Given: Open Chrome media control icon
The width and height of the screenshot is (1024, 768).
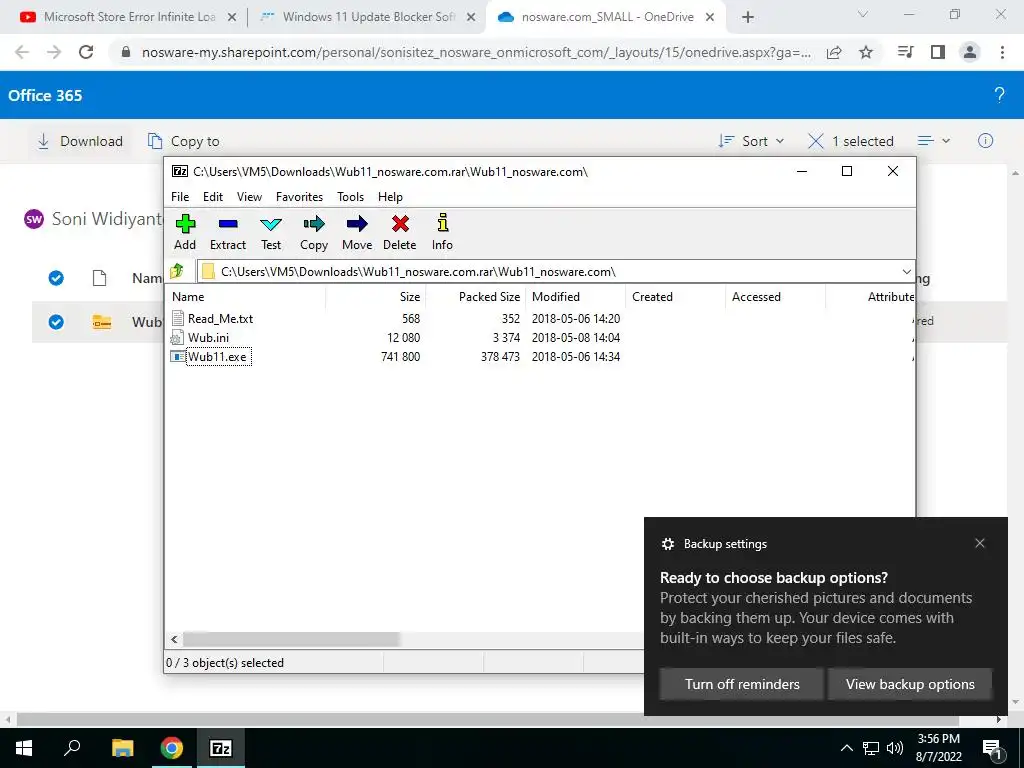Looking at the screenshot, I should tap(905, 52).
